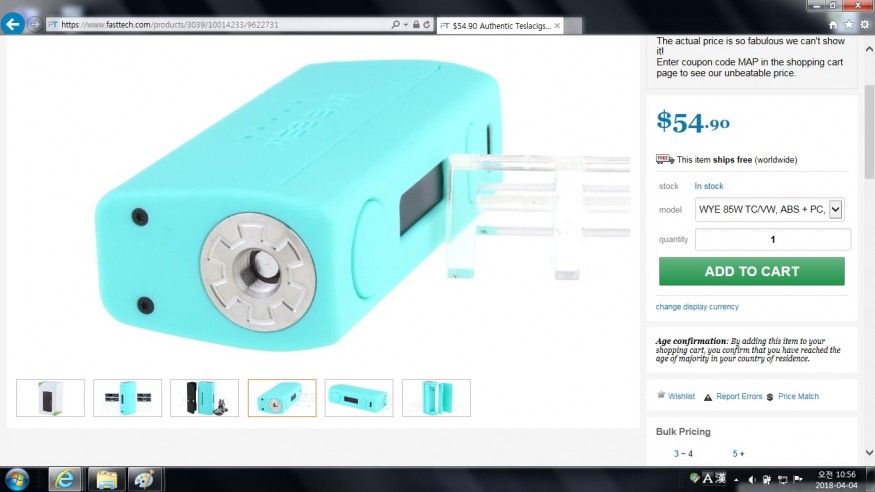Click the browser back arrow button
Viewport: 875px width, 492px height.
[12, 24]
